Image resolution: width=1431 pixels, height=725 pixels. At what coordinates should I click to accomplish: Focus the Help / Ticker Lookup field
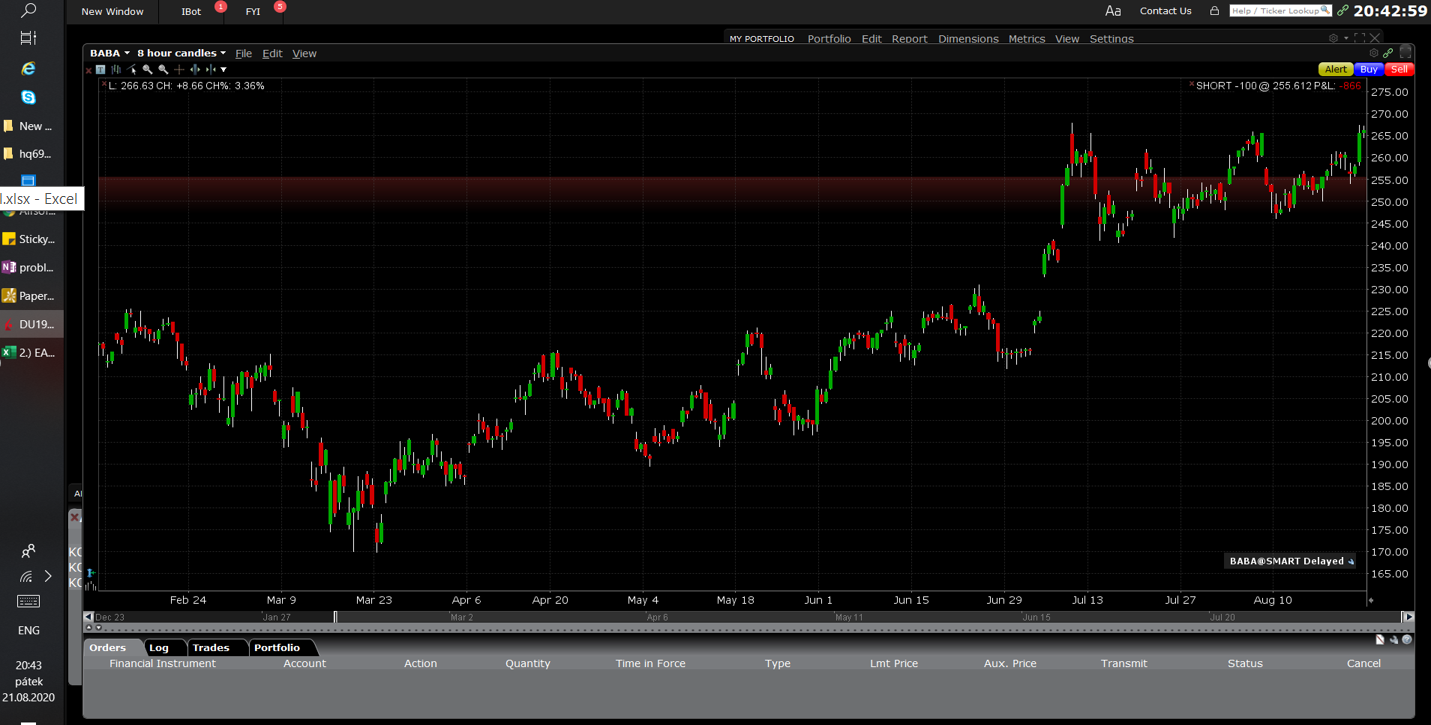pos(1280,11)
